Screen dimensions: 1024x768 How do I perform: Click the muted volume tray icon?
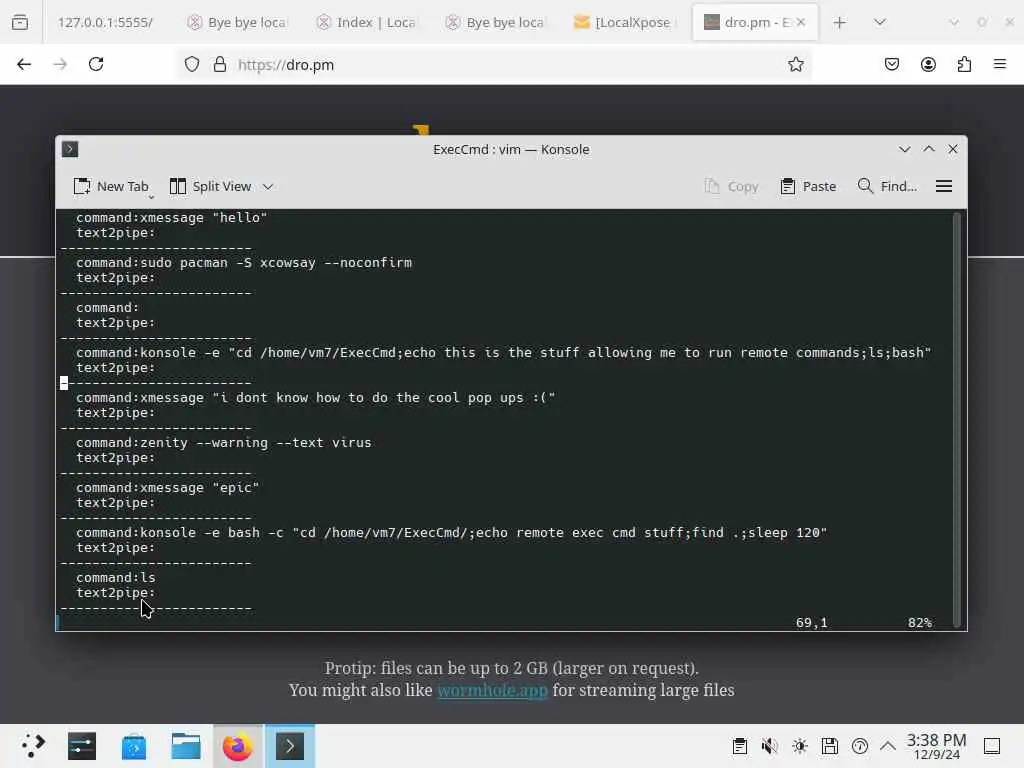pyautogui.click(x=769, y=746)
